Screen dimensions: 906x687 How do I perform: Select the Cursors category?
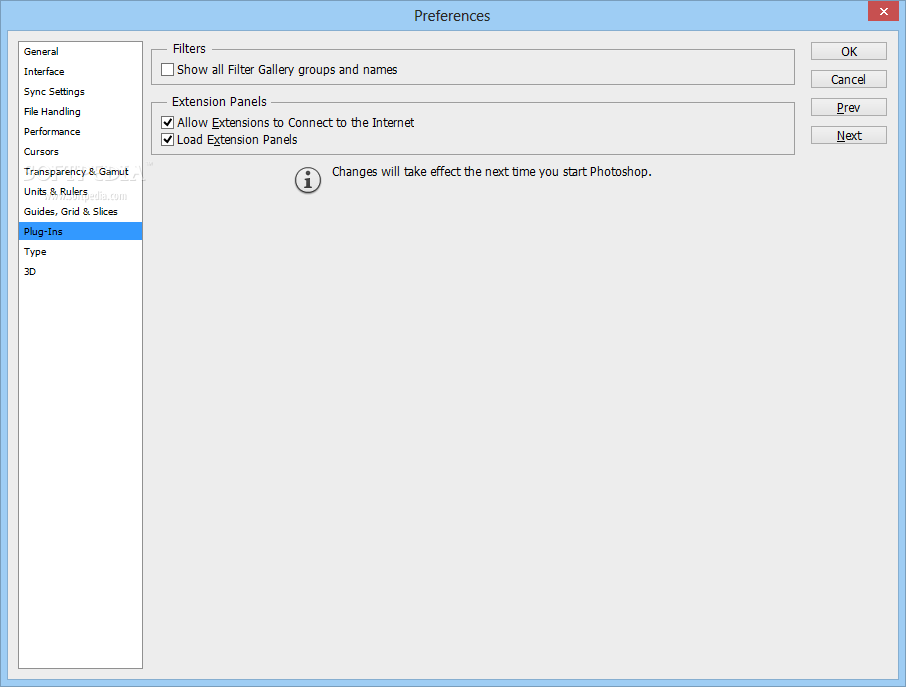(x=80, y=151)
